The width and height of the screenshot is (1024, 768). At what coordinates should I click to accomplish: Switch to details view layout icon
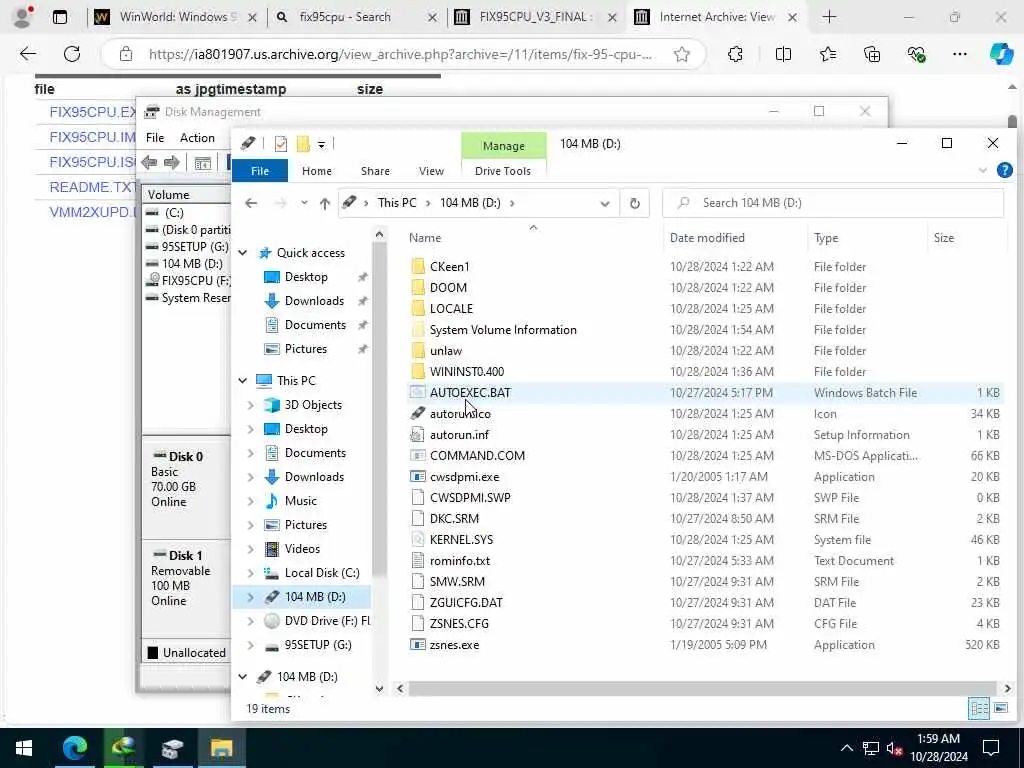(978, 708)
